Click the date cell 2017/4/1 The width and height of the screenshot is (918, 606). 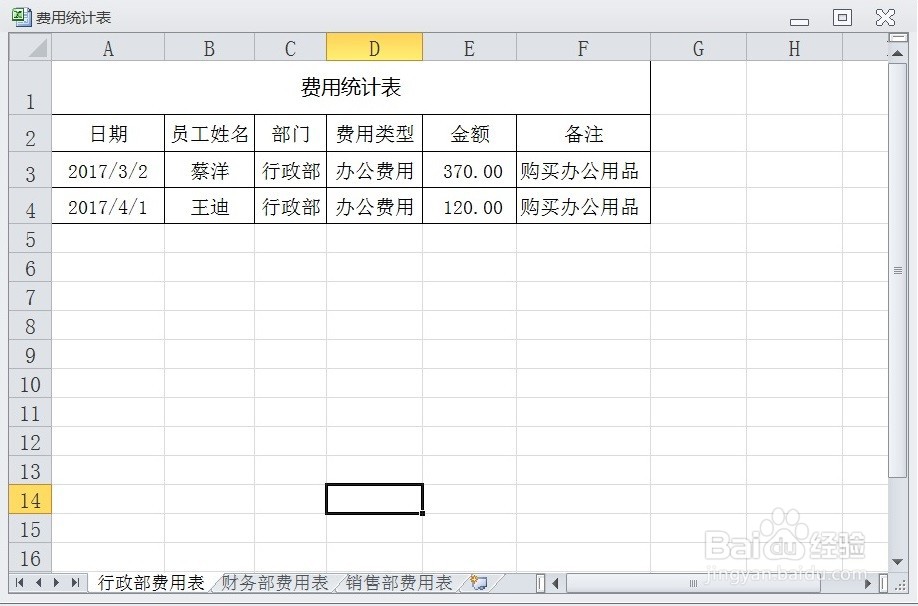[108, 206]
